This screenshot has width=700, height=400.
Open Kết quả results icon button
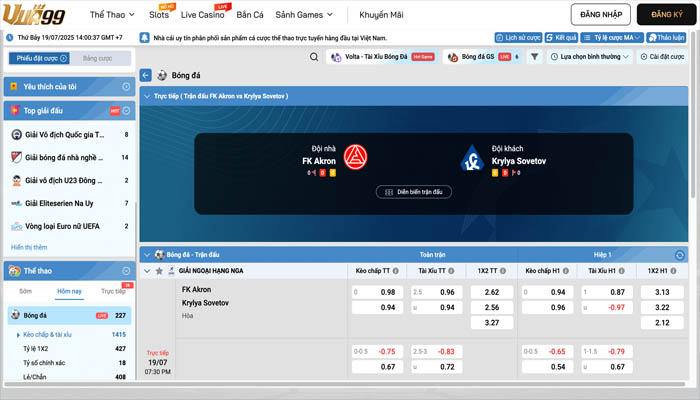pos(562,37)
